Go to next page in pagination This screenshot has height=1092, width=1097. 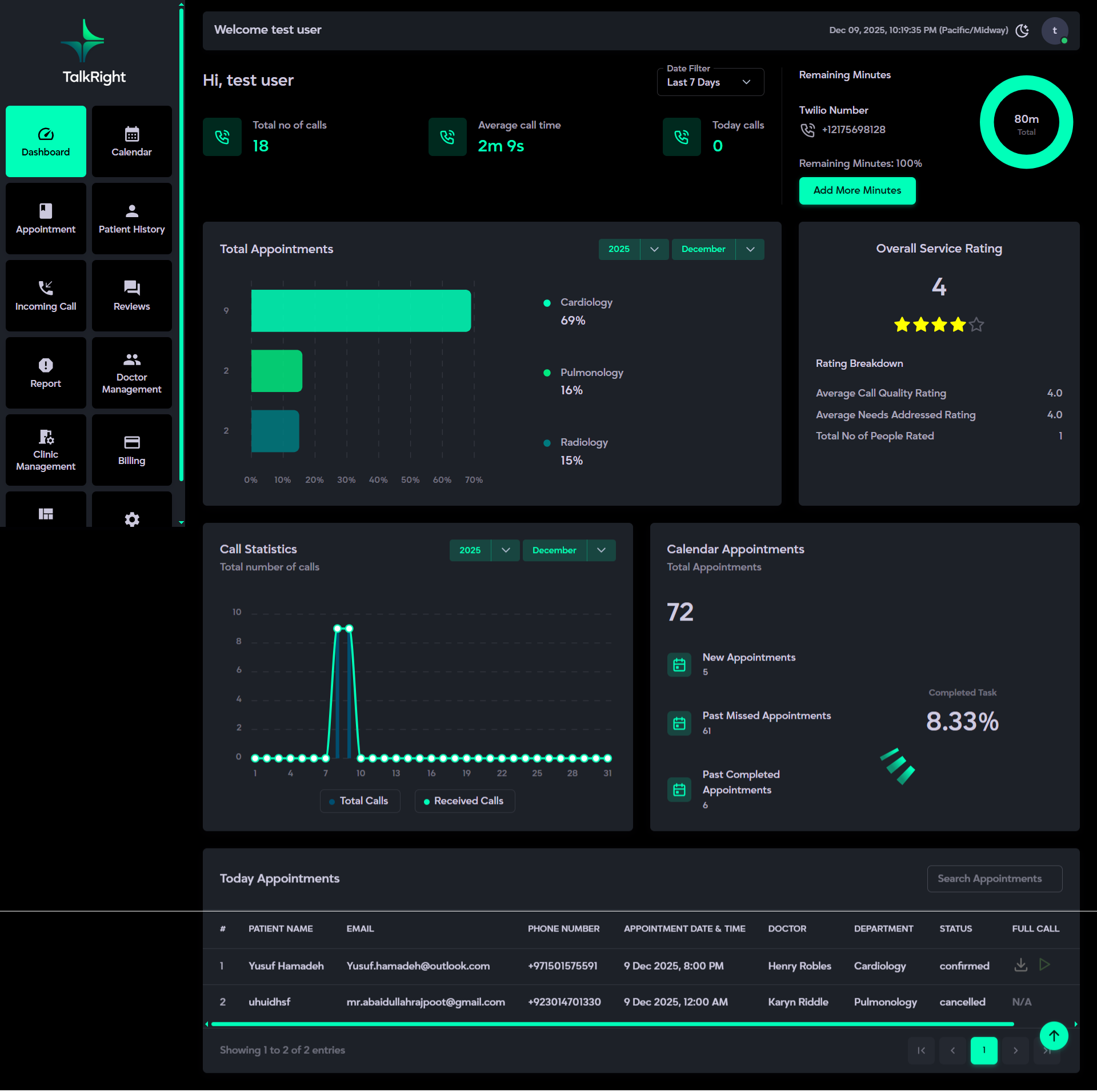[x=1015, y=1050]
